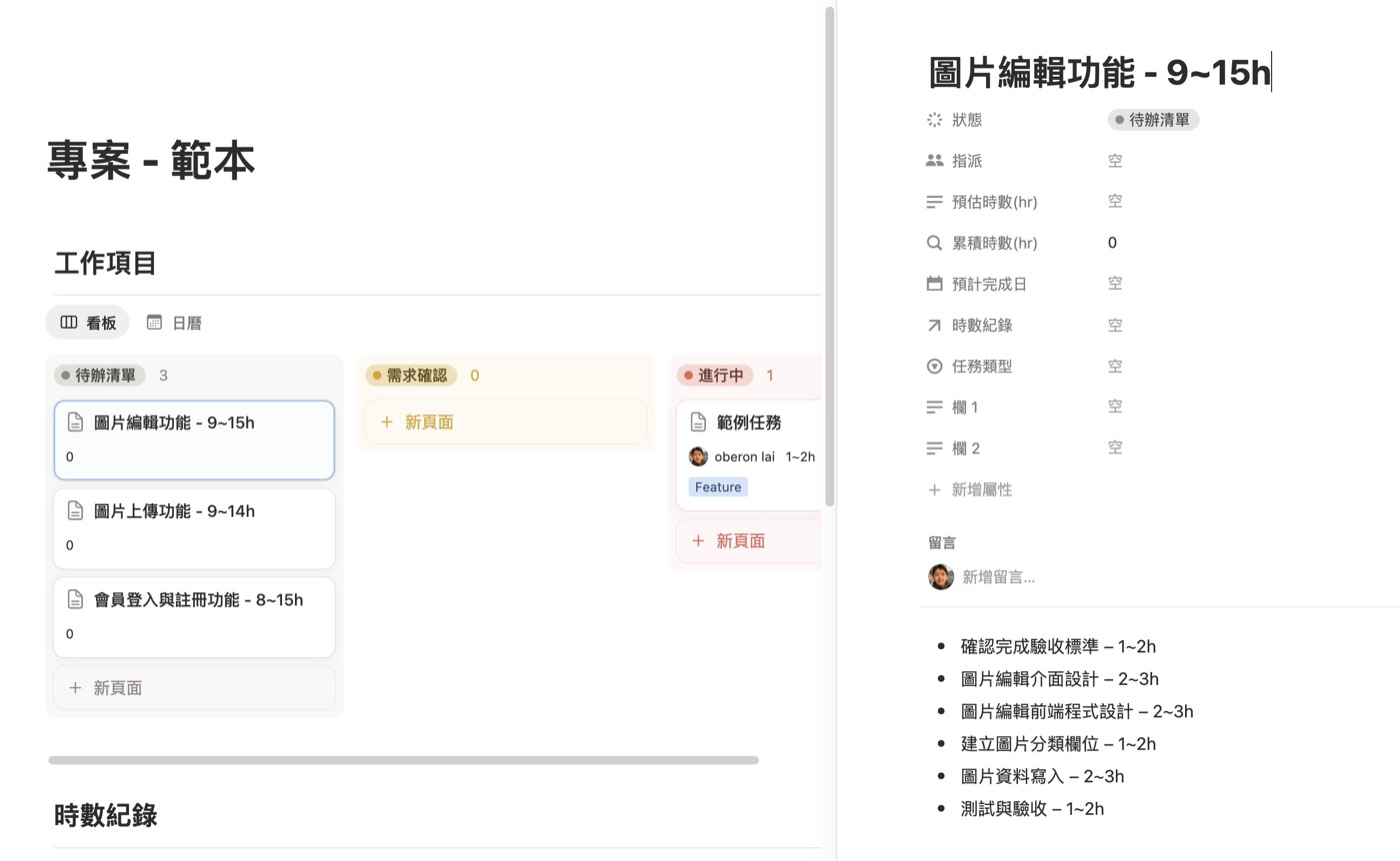Viewport: 1400px width, 861px height.
Task: Click the 預計完成日 calendar icon
Action: pyautogui.click(x=934, y=284)
